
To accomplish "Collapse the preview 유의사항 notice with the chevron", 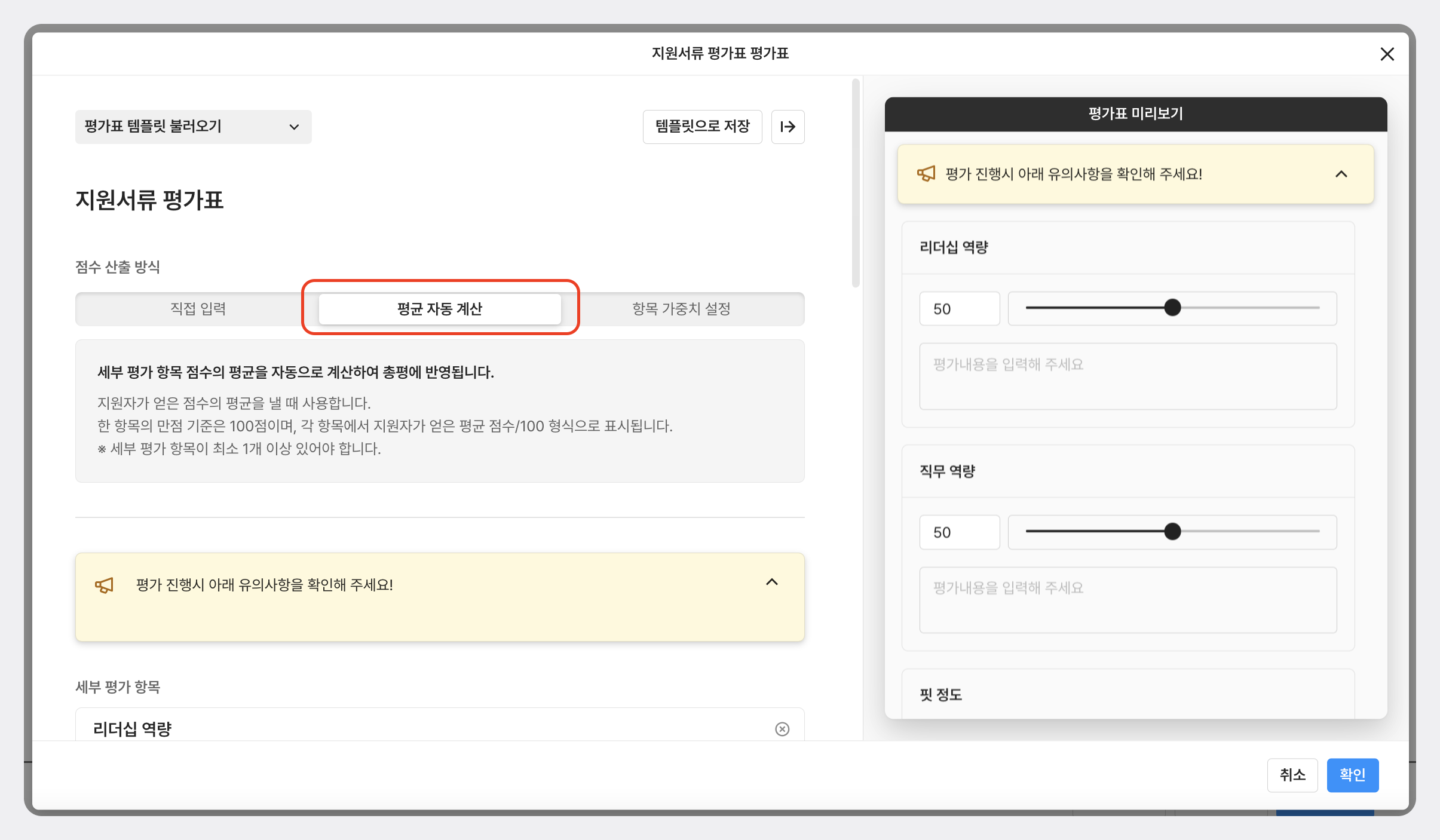I will 1341,174.
